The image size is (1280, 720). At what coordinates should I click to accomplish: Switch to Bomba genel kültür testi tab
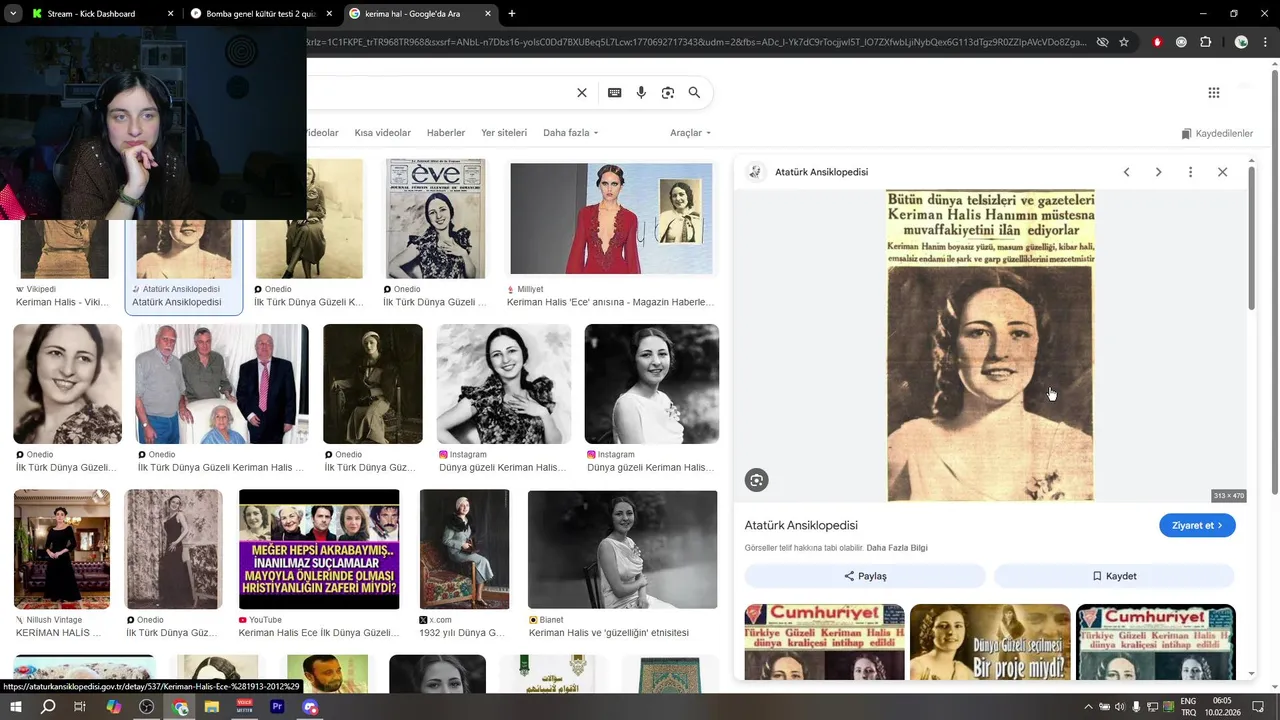pos(260,14)
